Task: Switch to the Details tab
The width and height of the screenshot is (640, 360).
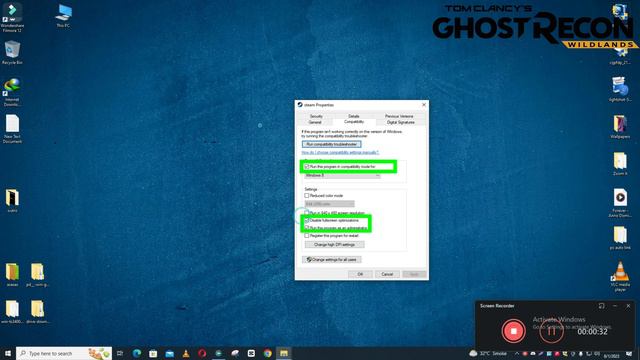Action: click(354, 116)
